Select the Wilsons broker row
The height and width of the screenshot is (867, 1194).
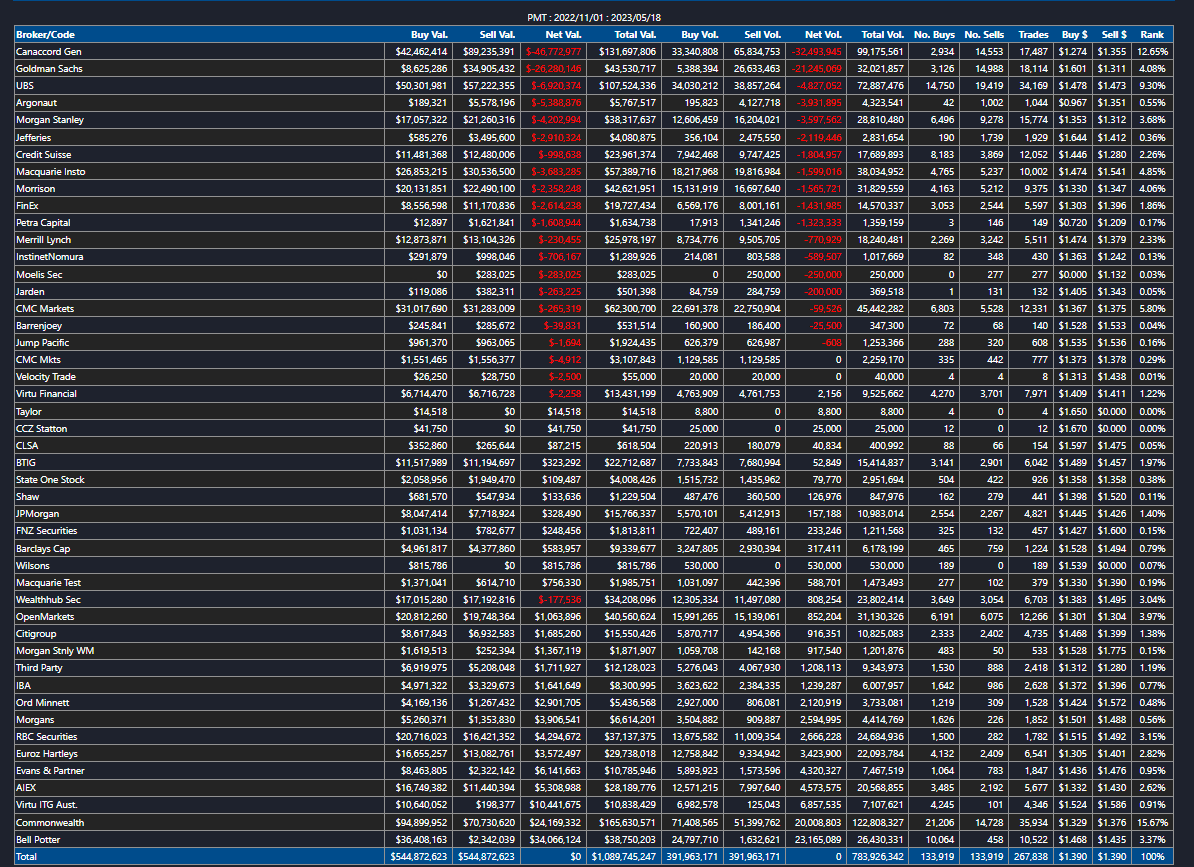click(594, 566)
